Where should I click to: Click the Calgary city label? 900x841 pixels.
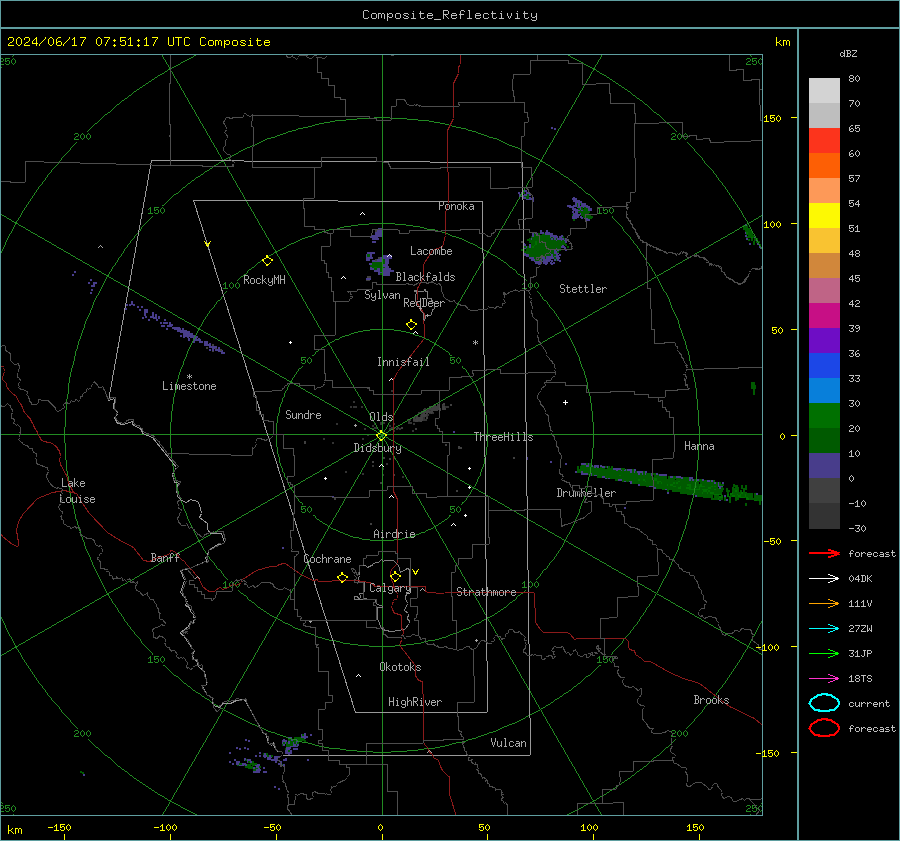coord(390,588)
